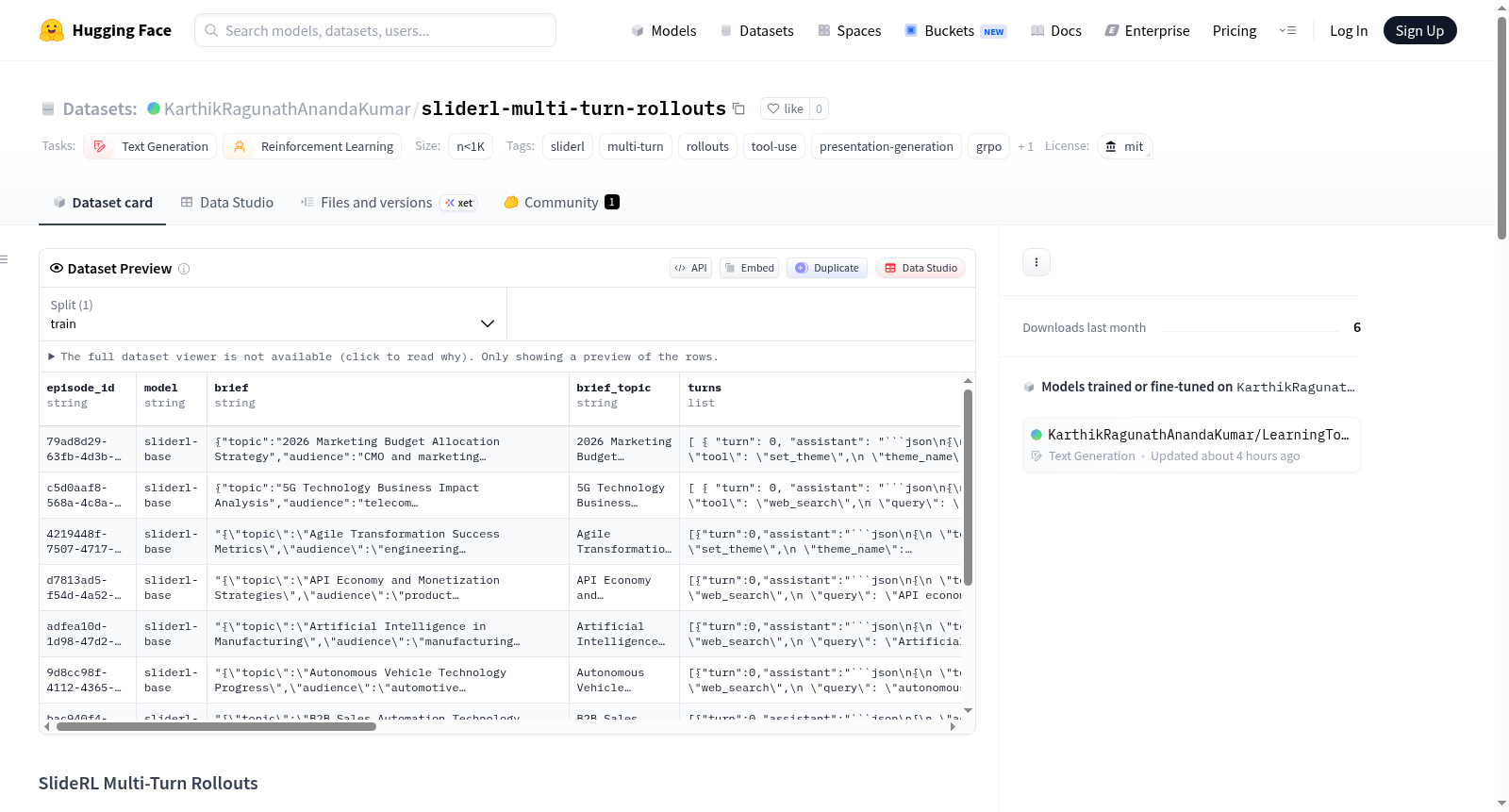Click the heart like button
The height and width of the screenshot is (812, 1509).
785,108
